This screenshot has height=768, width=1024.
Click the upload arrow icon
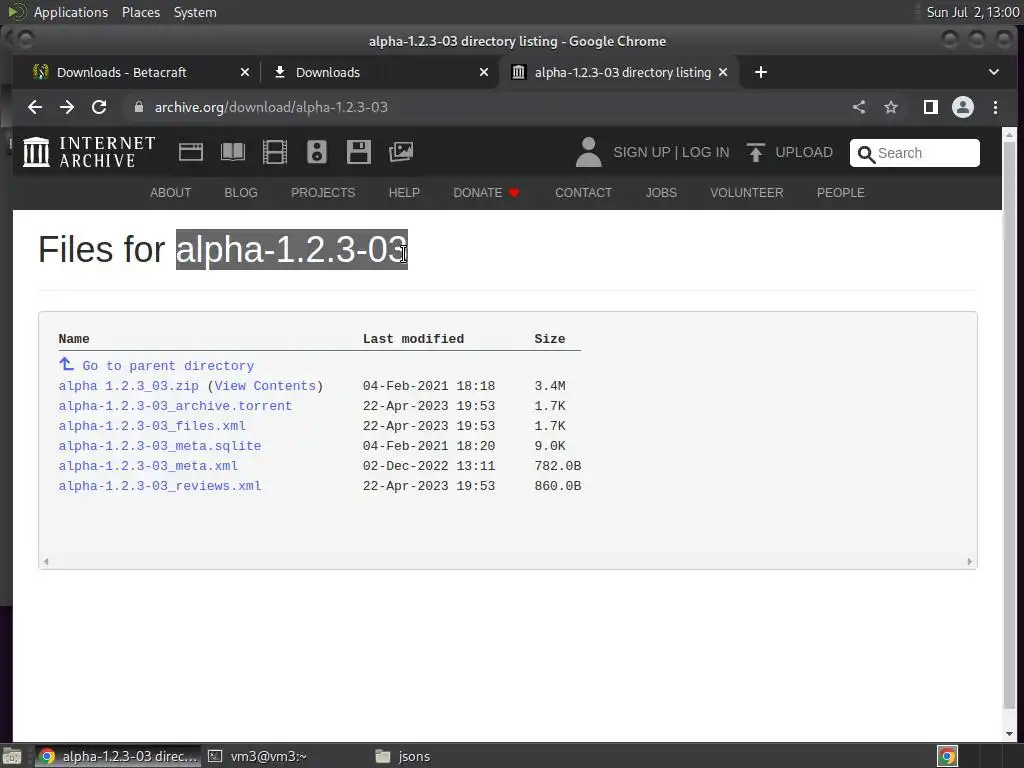[x=756, y=152]
